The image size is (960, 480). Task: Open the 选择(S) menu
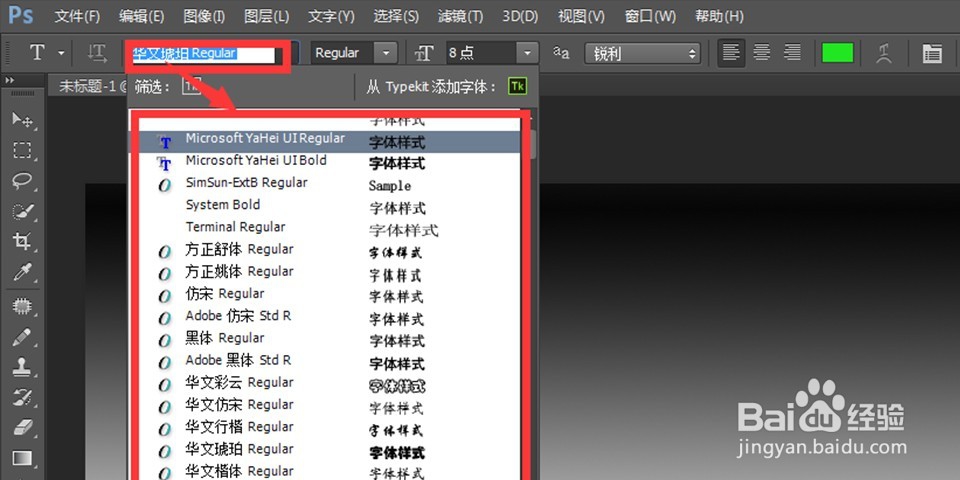[396, 17]
